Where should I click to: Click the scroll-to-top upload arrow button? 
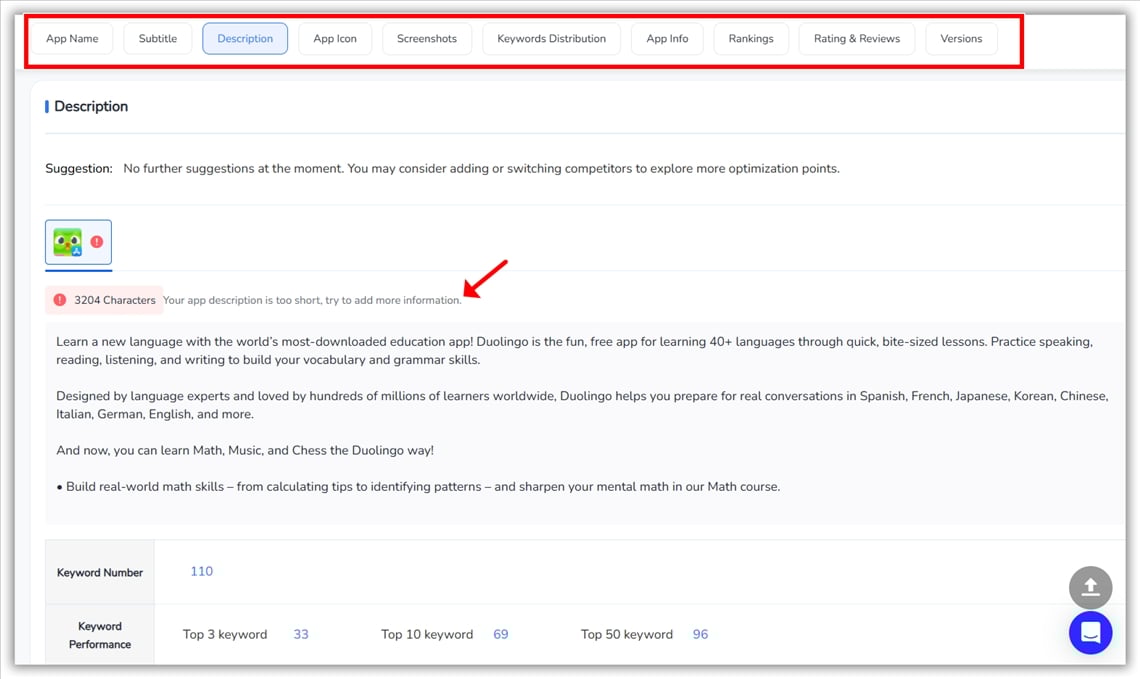coord(1090,588)
